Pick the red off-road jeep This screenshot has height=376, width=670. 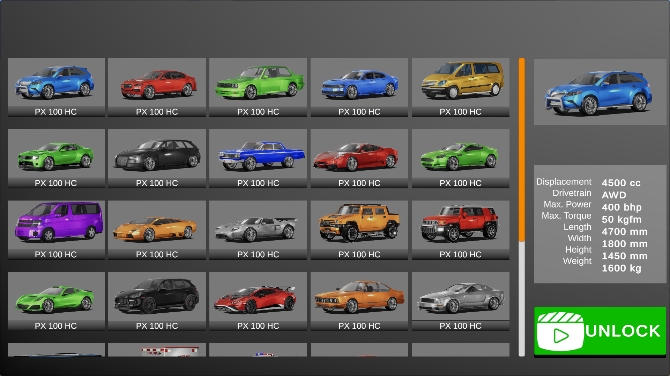tap(461, 230)
